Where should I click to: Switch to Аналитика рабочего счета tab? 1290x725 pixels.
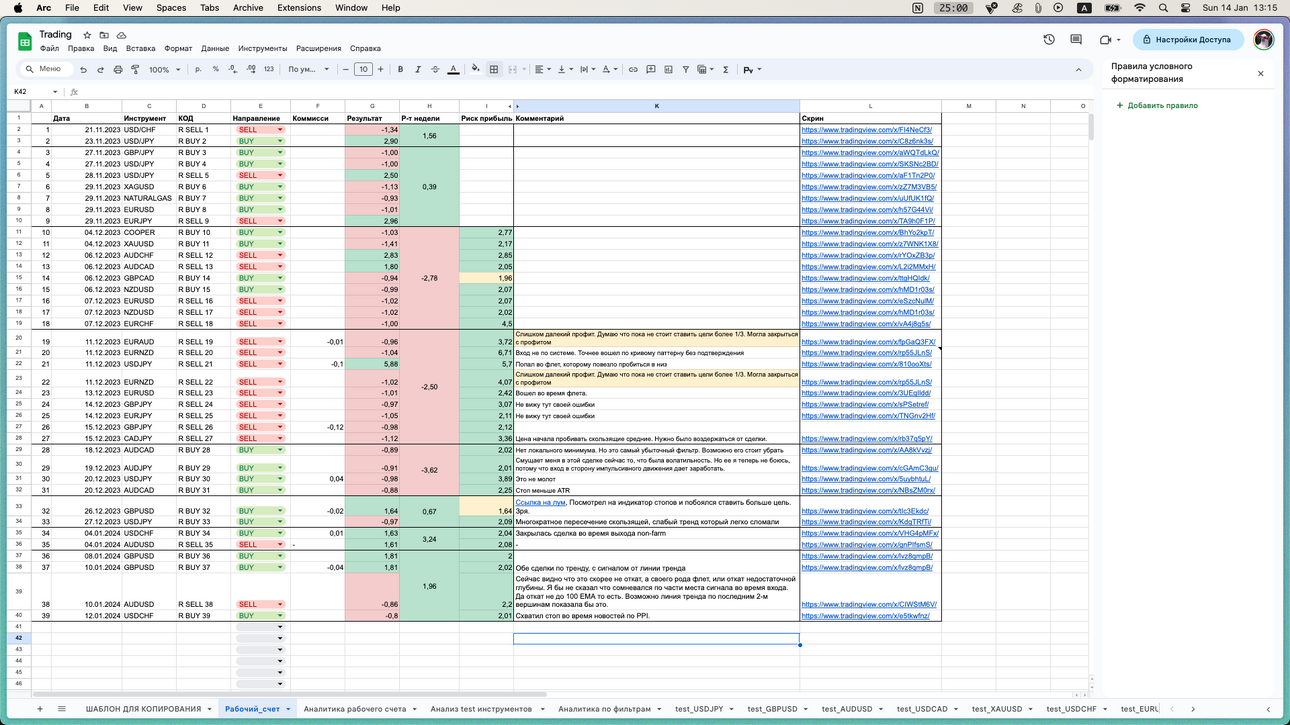[x=355, y=709]
